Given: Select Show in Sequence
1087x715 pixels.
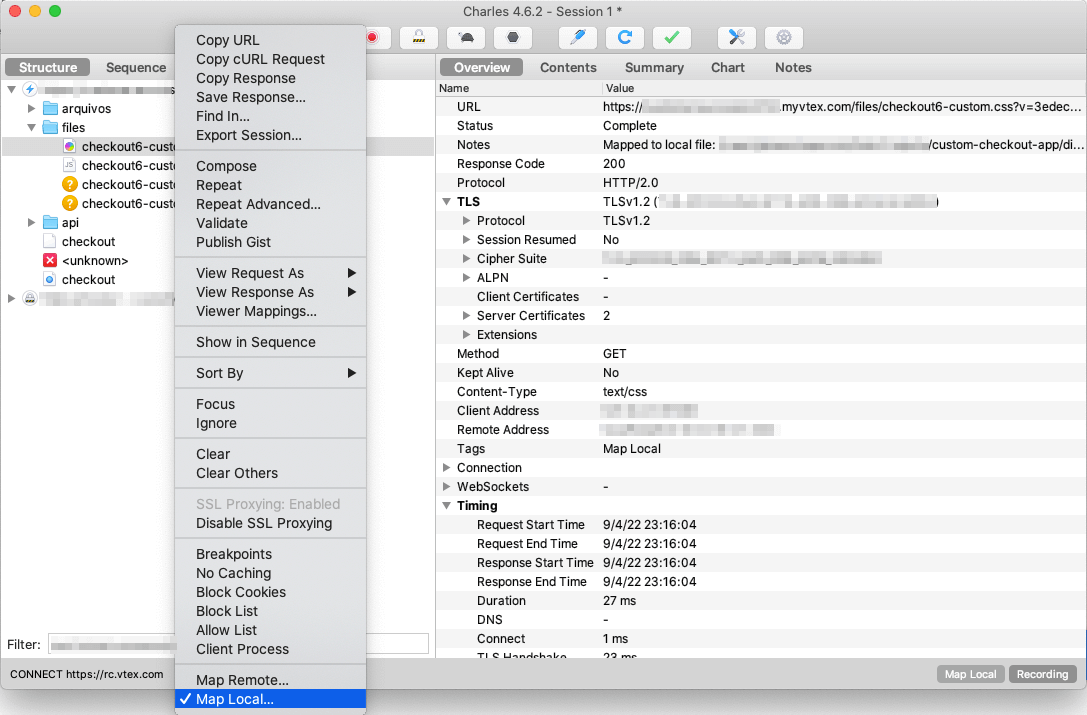Looking at the screenshot, I should pyautogui.click(x=270, y=342).
